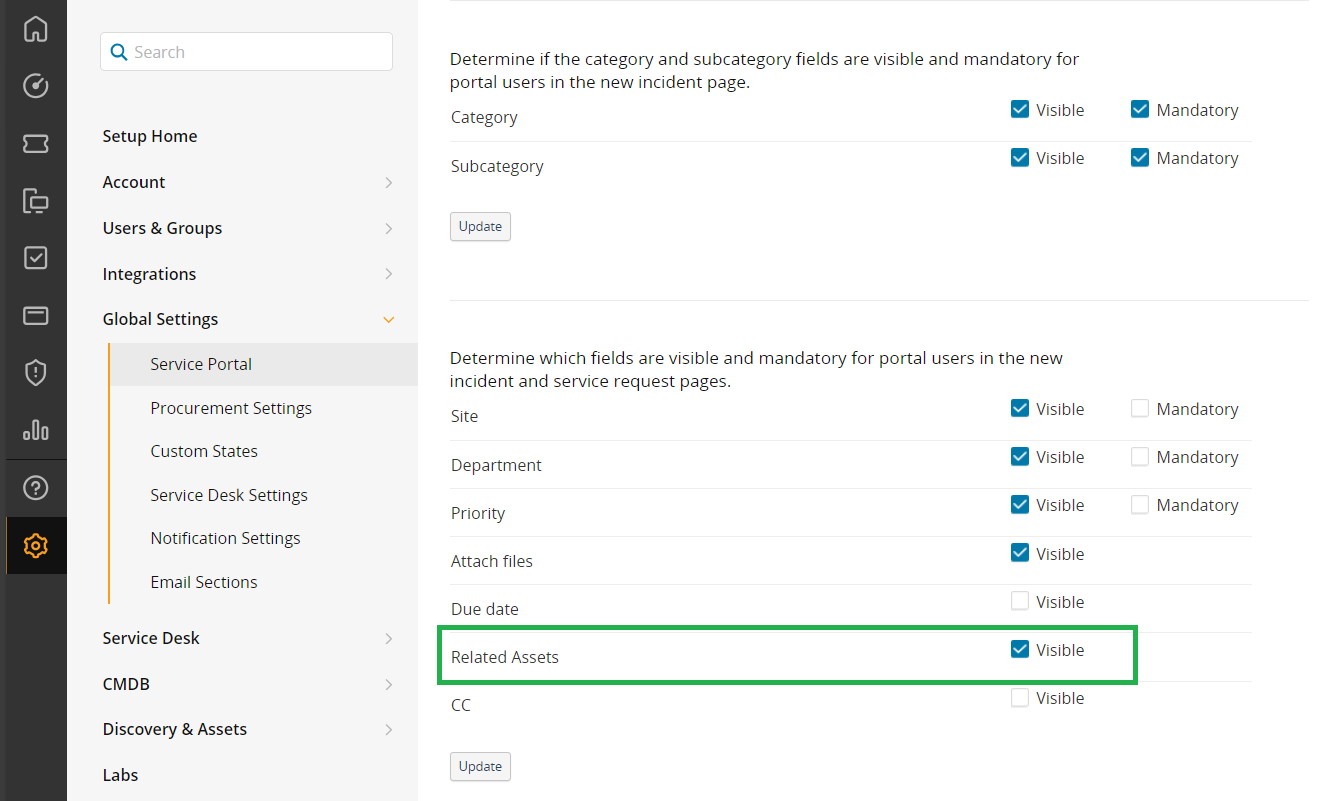Click the Setup gear icon
1332x801 pixels.
(35, 546)
